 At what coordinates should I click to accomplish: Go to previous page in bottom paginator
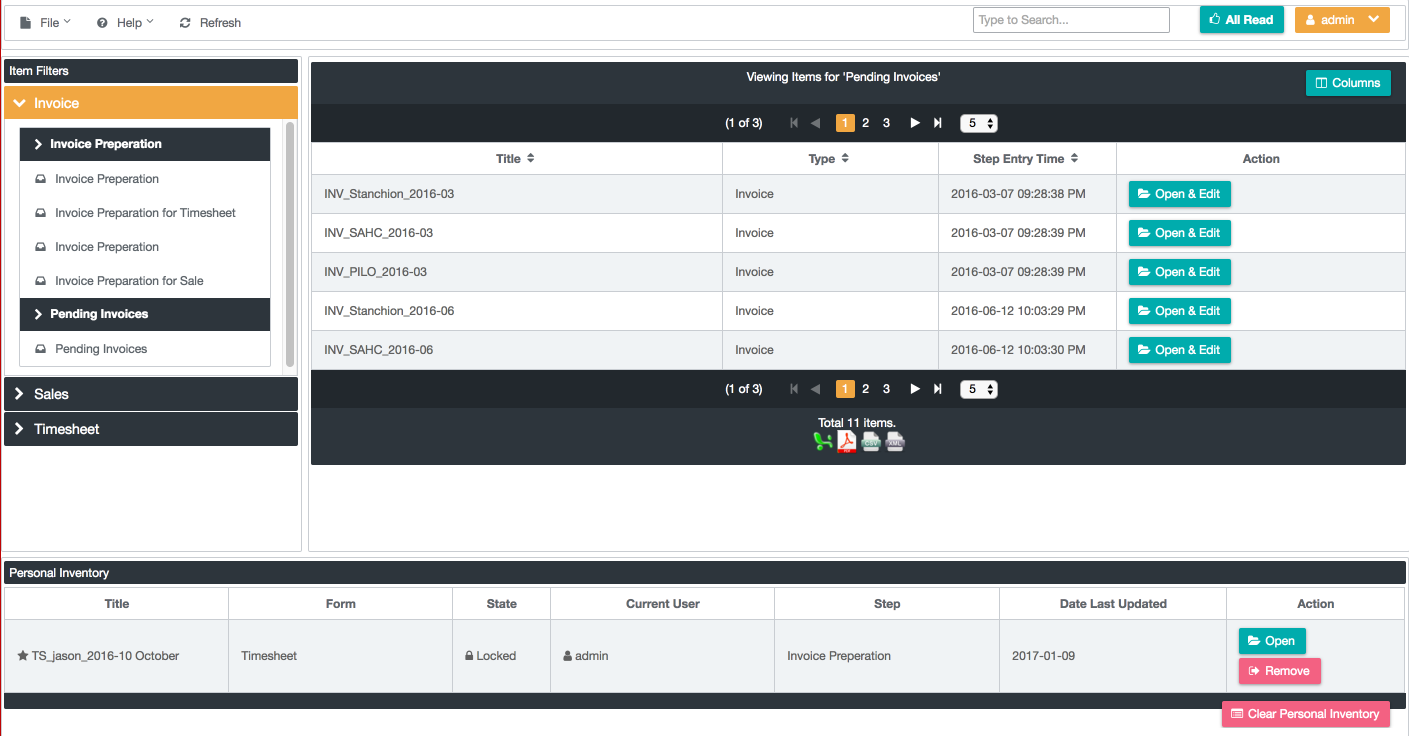(x=816, y=389)
